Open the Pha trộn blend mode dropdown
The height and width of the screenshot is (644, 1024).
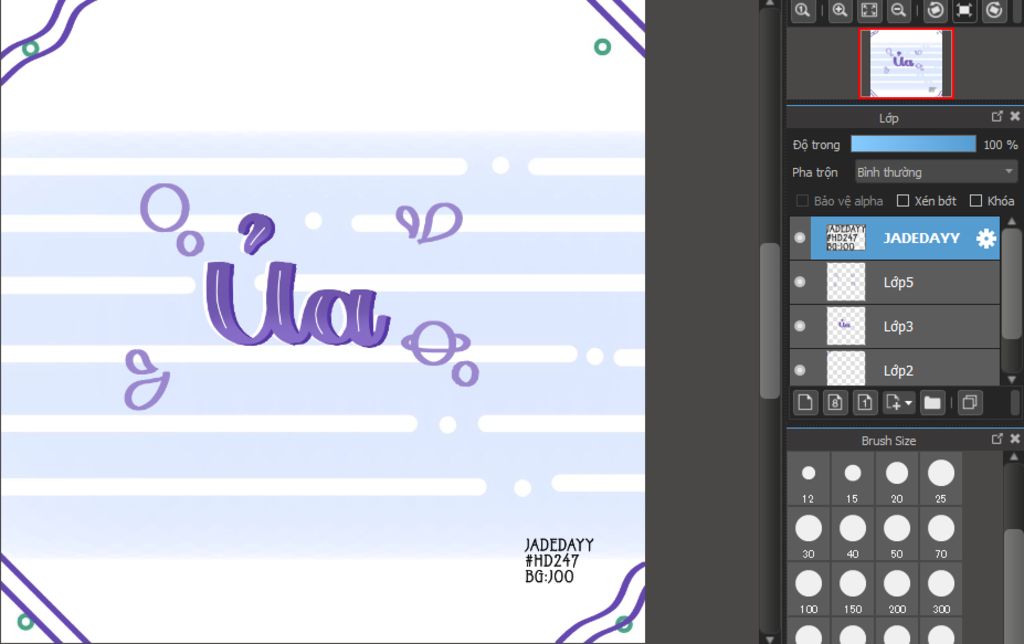(x=936, y=172)
